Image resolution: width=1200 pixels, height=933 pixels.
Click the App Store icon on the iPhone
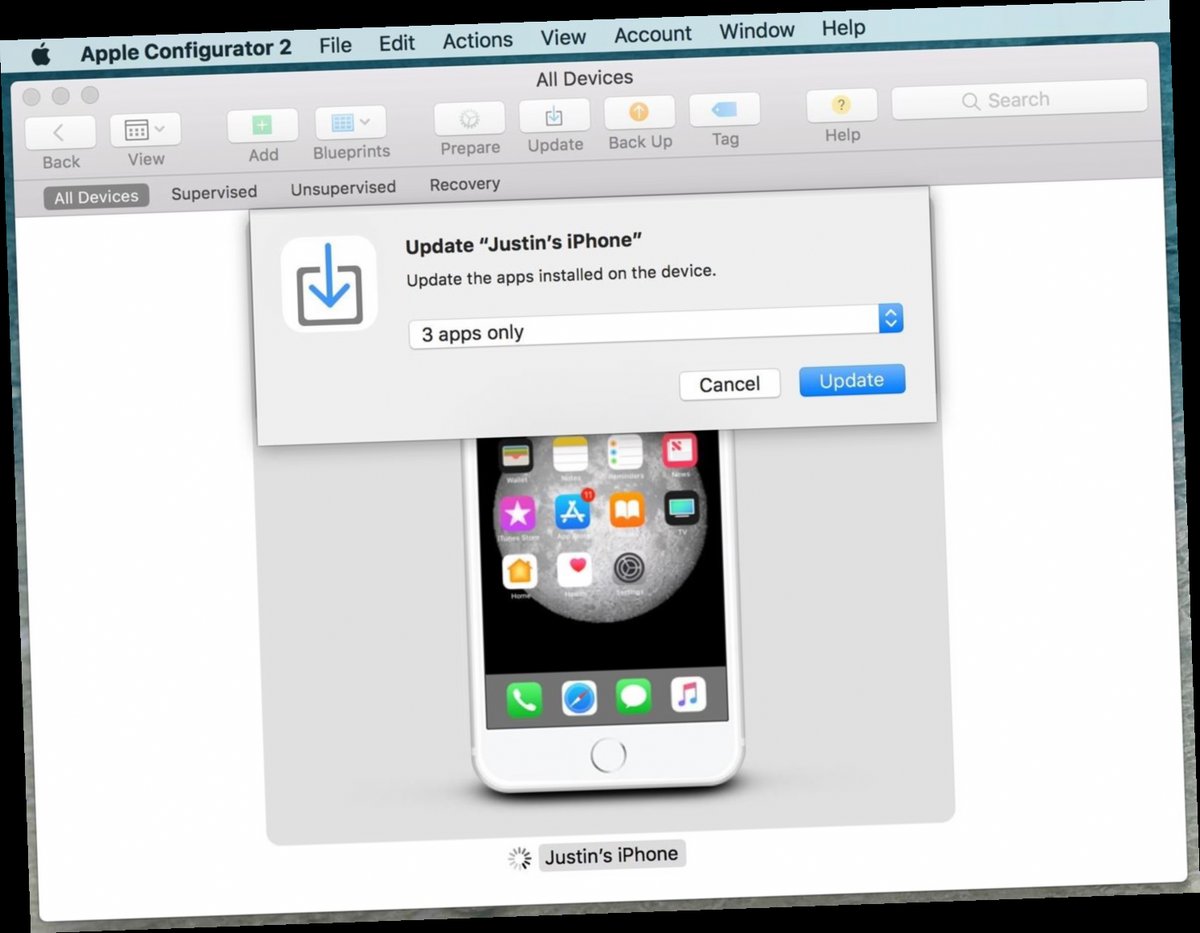point(573,512)
